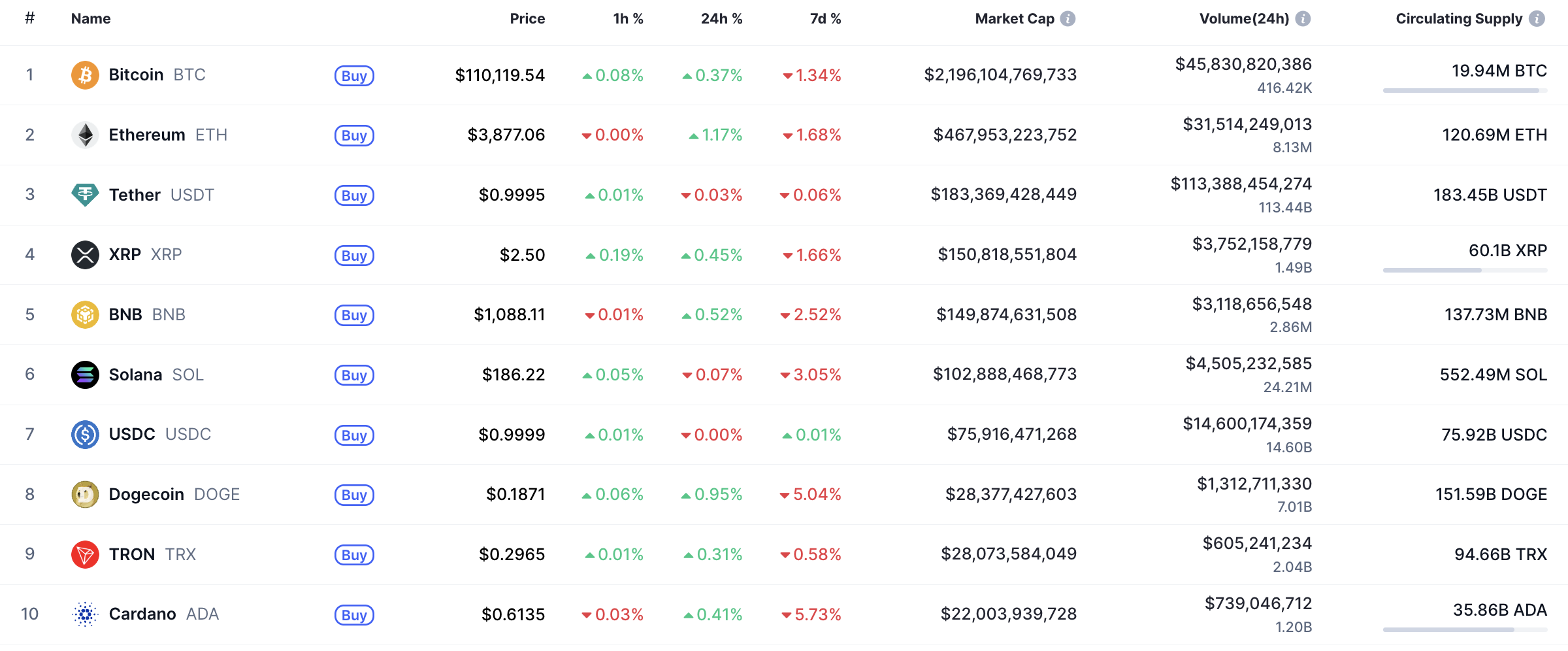
Task: Click the Dogecoin coin logo
Action: pyautogui.click(x=85, y=495)
